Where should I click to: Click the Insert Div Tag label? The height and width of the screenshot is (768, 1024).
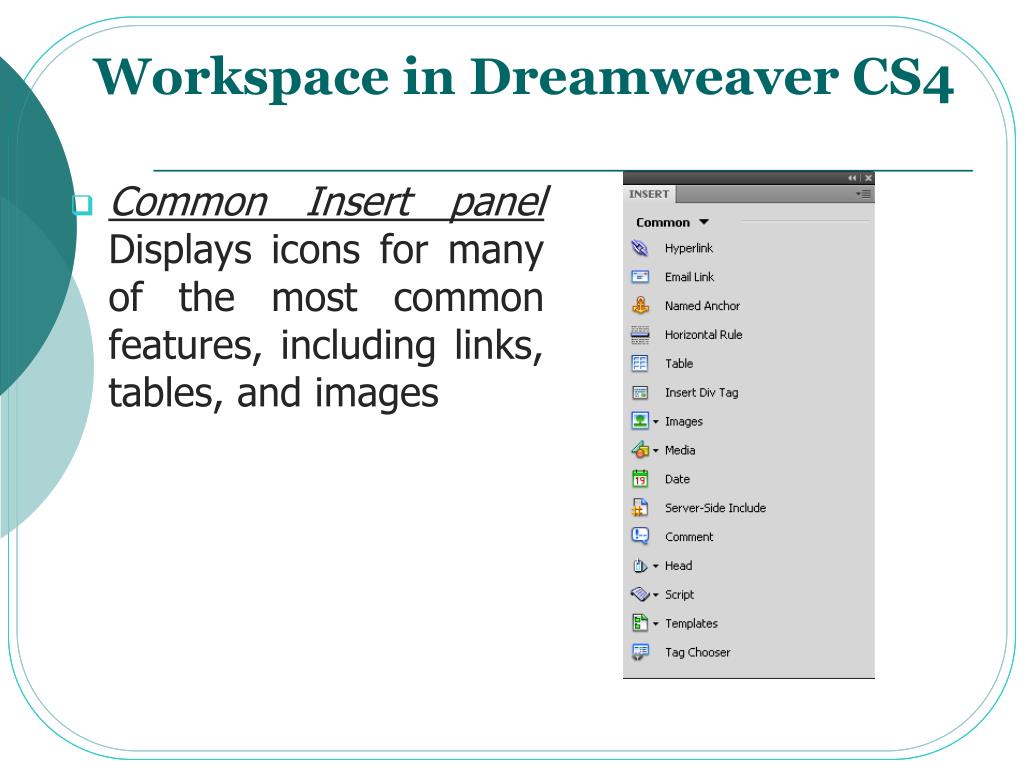click(x=701, y=392)
